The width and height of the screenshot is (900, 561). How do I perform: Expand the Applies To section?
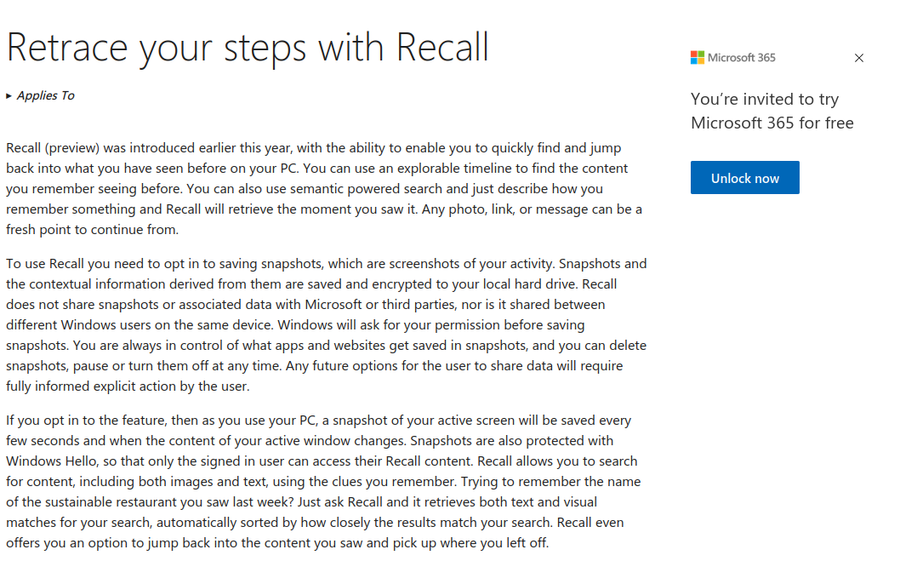coord(40,96)
